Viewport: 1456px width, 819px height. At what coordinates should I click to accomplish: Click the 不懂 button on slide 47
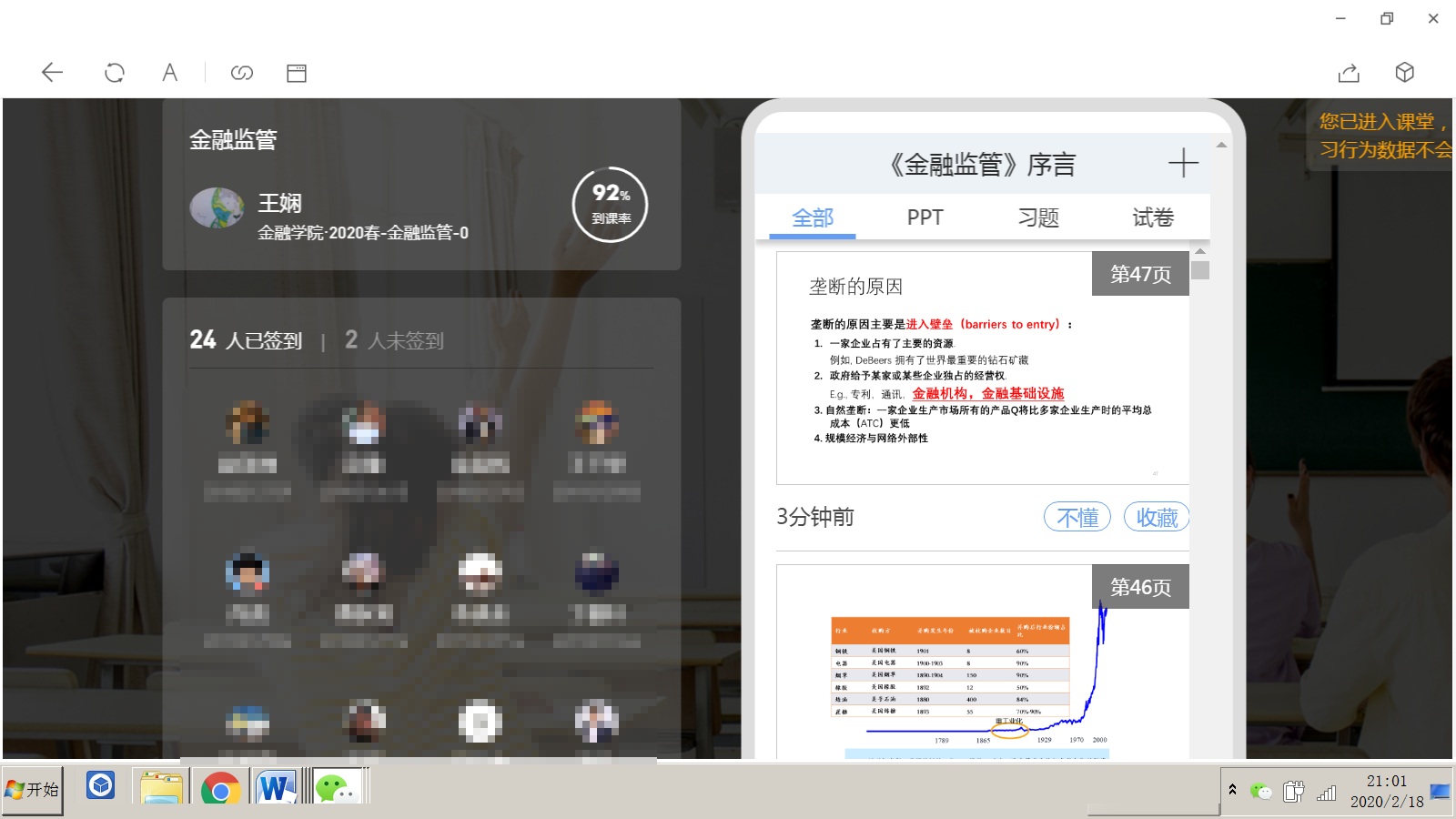click(x=1077, y=516)
